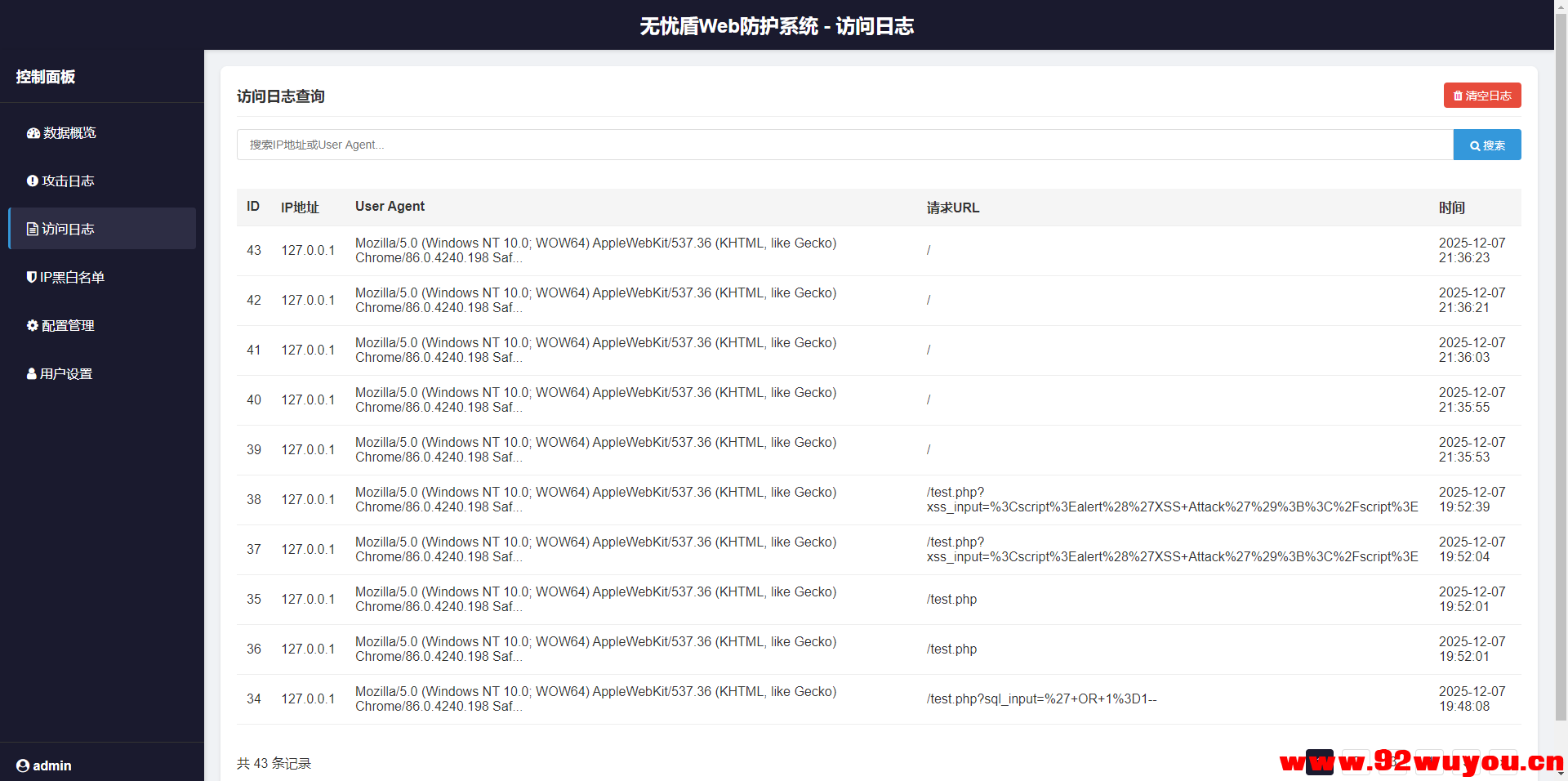Select the gear icon beside 配置管理
Screen dimensions: 1568x781
(x=32, y=325)
